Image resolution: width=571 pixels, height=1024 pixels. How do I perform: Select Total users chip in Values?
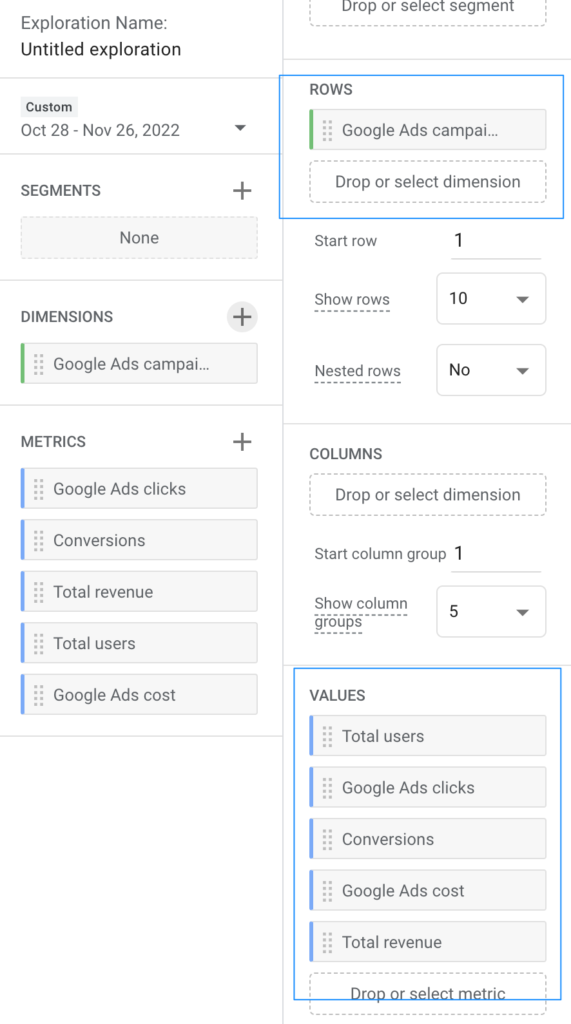click(428, 736)
